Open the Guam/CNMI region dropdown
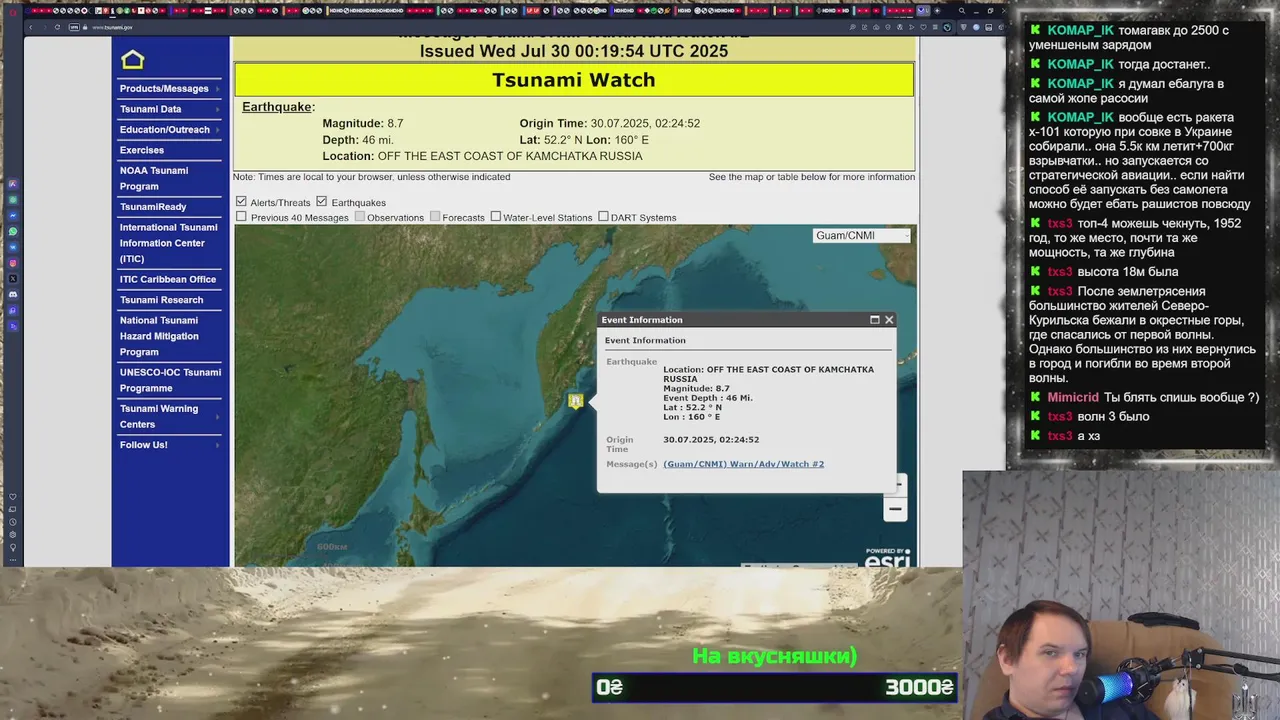 862,236
